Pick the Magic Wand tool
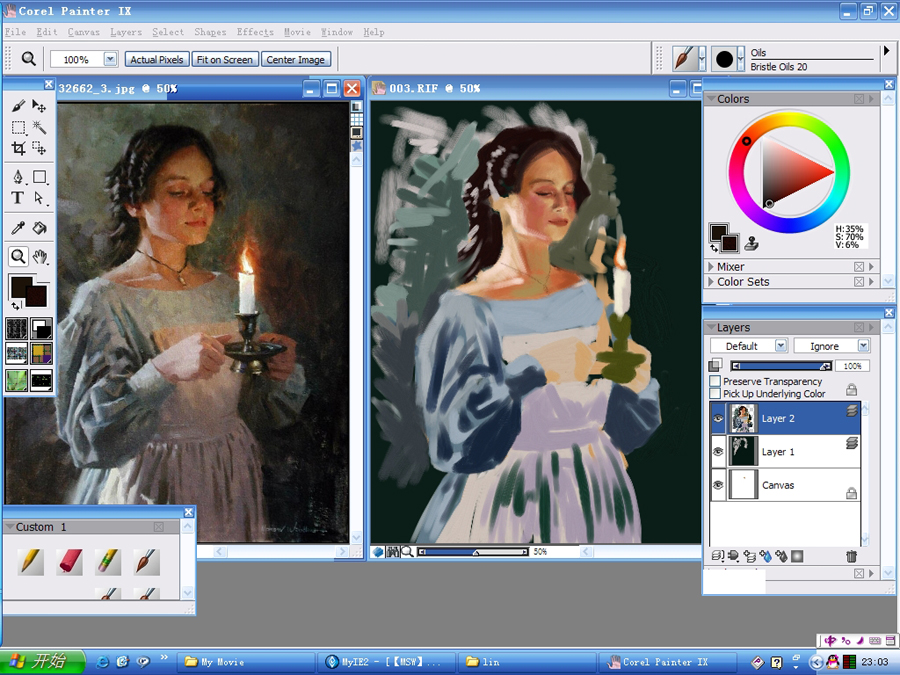 point(39,127)
